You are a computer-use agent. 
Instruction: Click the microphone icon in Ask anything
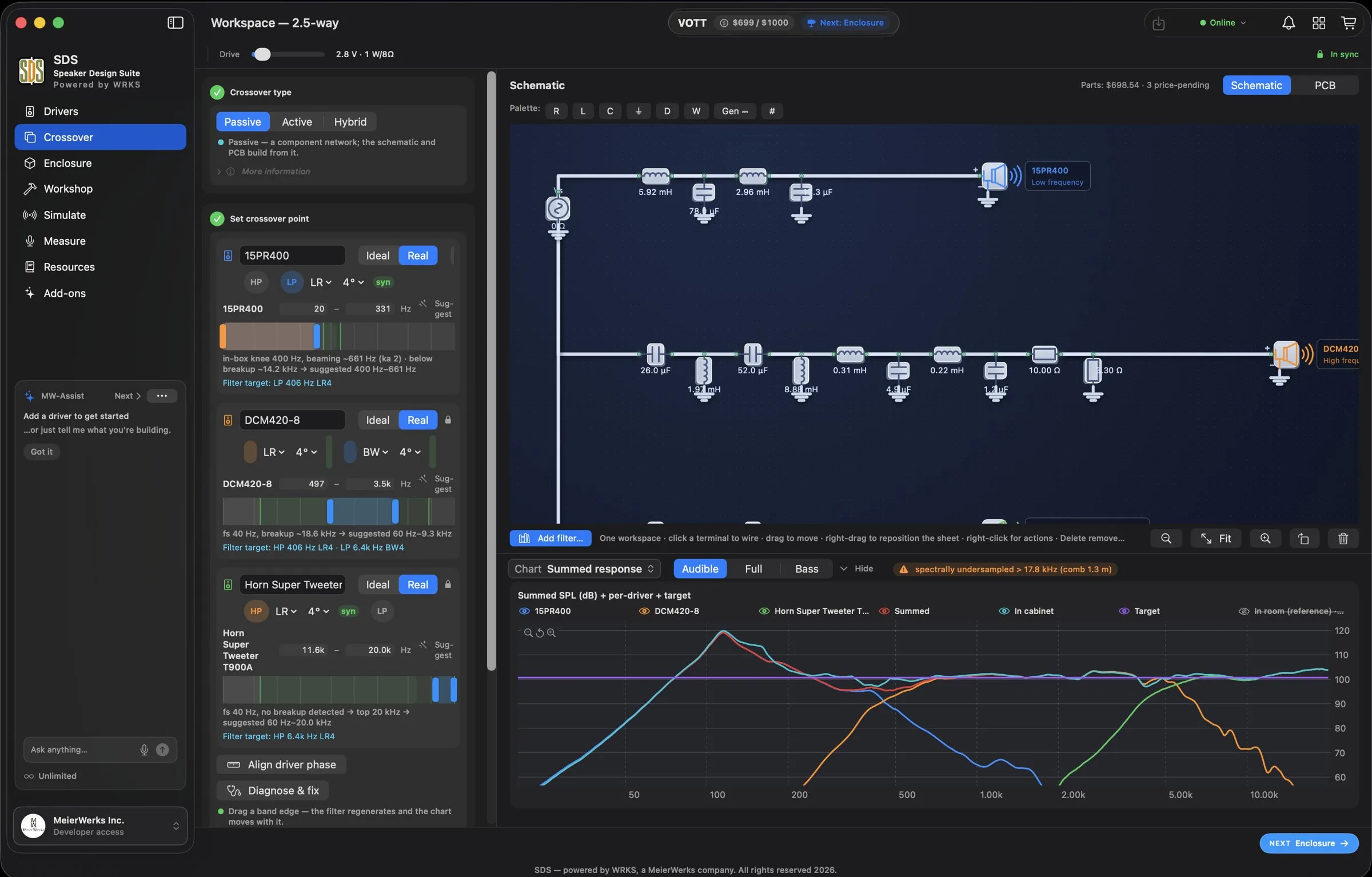[x=144, y=750]
